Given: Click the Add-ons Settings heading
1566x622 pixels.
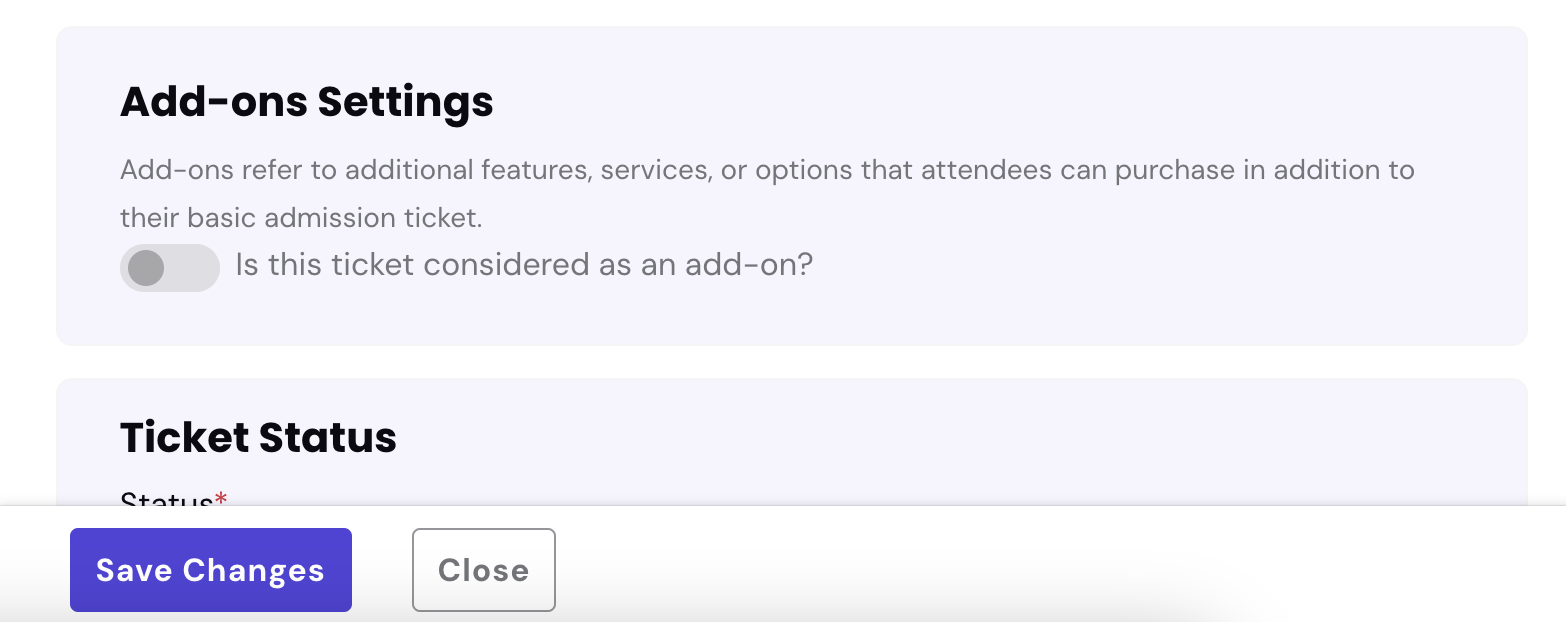Looking at the screenshot, I should pos(306,102).
